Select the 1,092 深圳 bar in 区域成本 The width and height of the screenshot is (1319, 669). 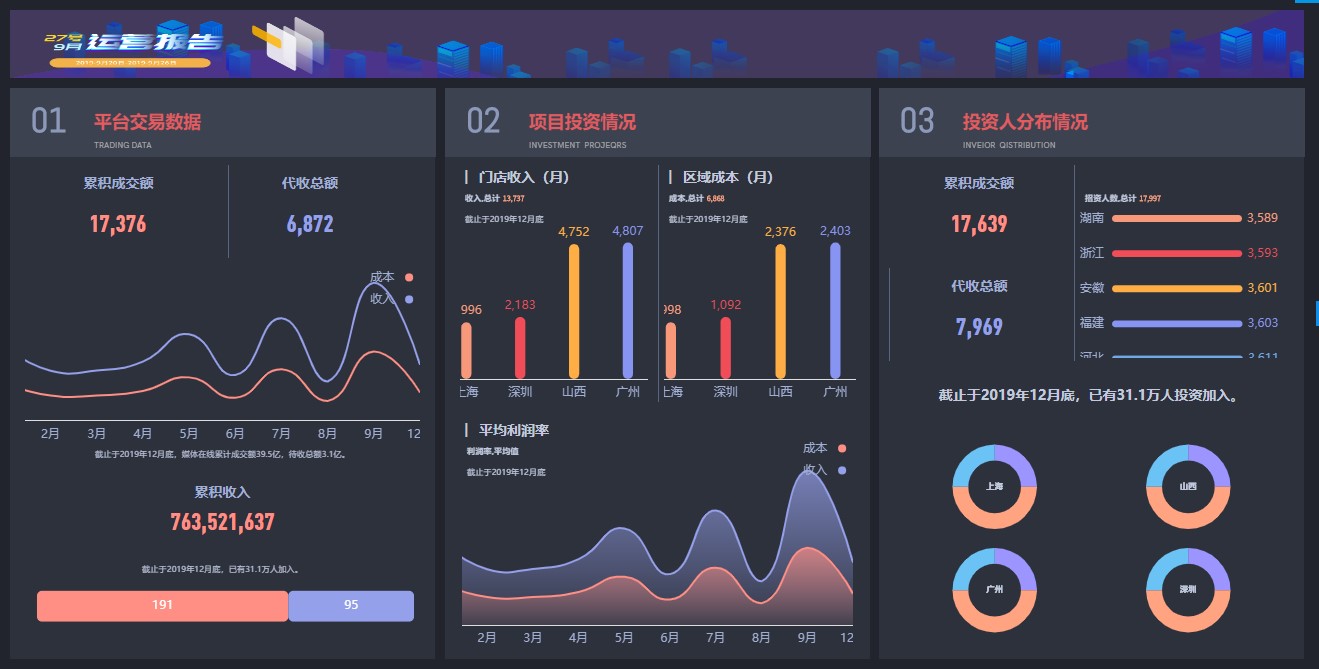pyautogui.click(x=725, y=347)
